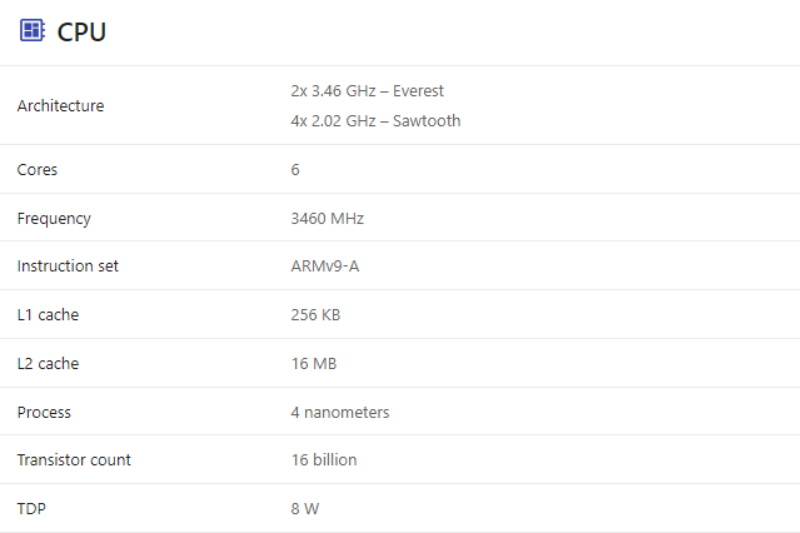Viewport: 800px width, 533px height.
Task: Click the ARMv9-A value
Action: coord(324,266)
